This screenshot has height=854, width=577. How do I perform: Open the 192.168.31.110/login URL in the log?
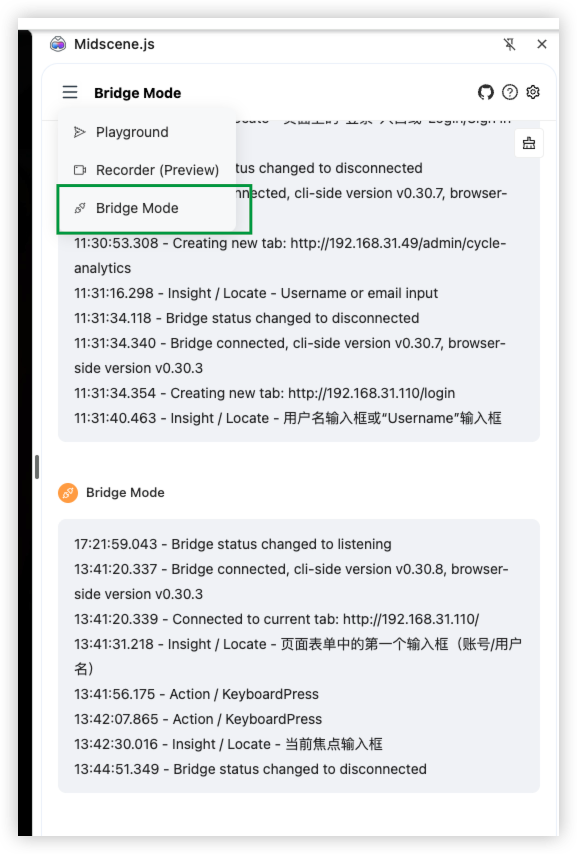(x=372, y=393)
